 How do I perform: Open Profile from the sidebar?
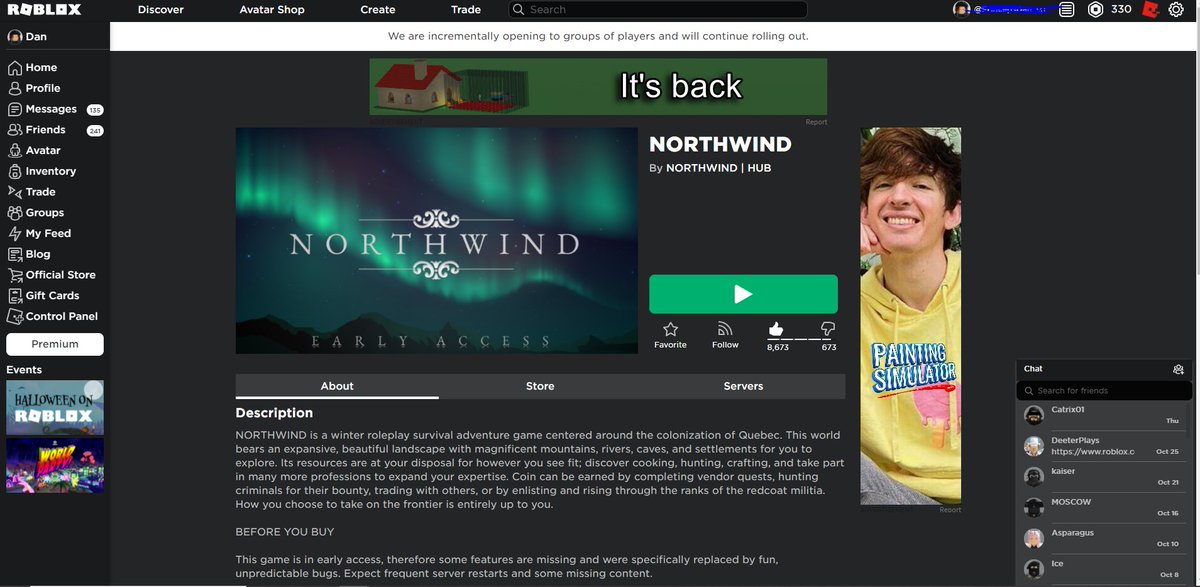click(34, 88)
